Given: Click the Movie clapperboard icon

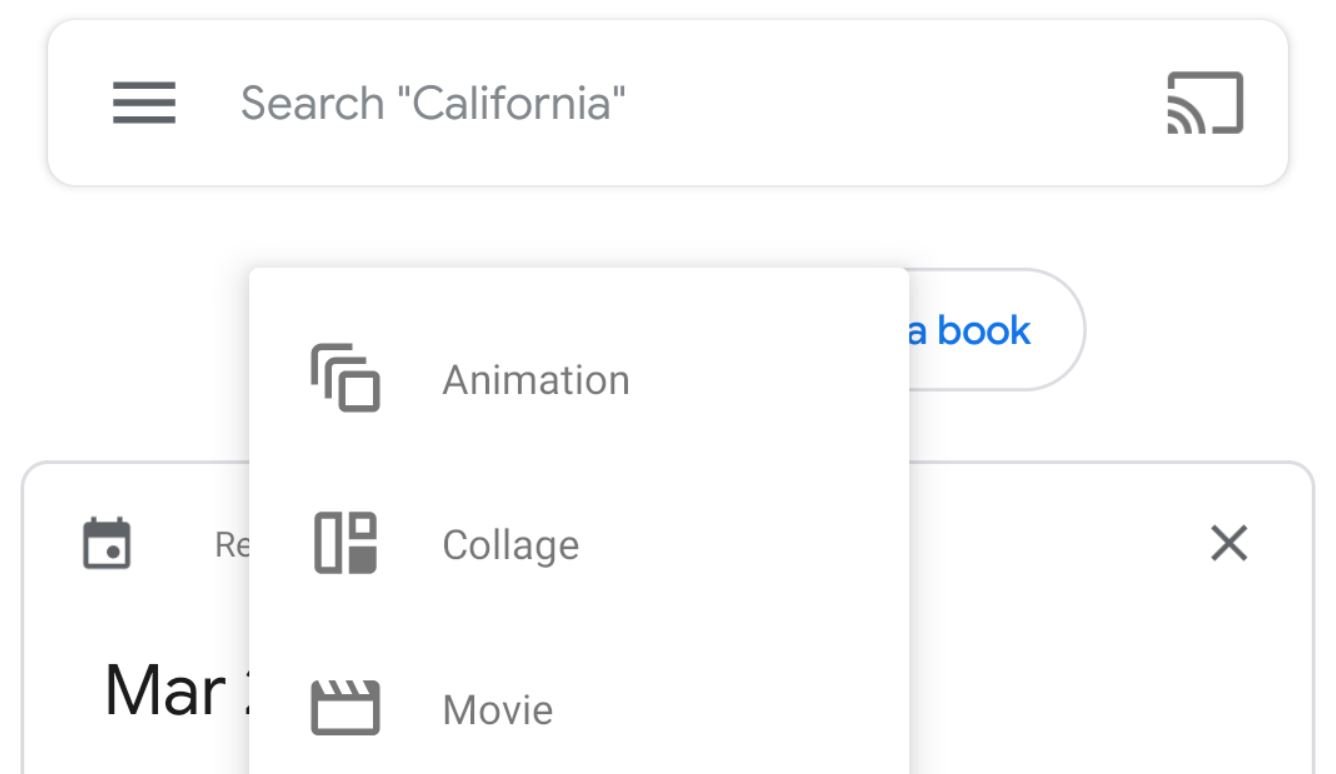Looking at the screenshot, I should point(345,708).
